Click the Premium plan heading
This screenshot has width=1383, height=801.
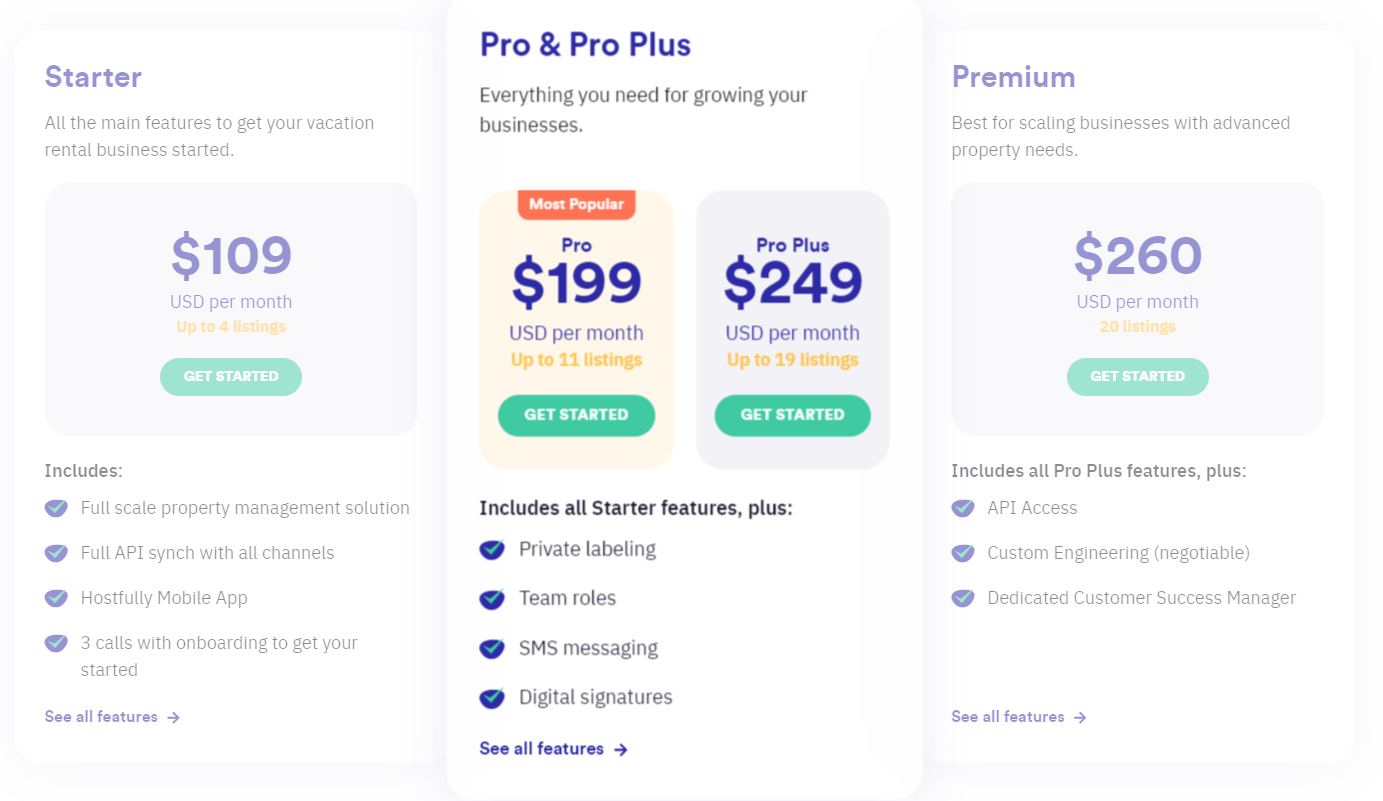[x=1013, y=77]
